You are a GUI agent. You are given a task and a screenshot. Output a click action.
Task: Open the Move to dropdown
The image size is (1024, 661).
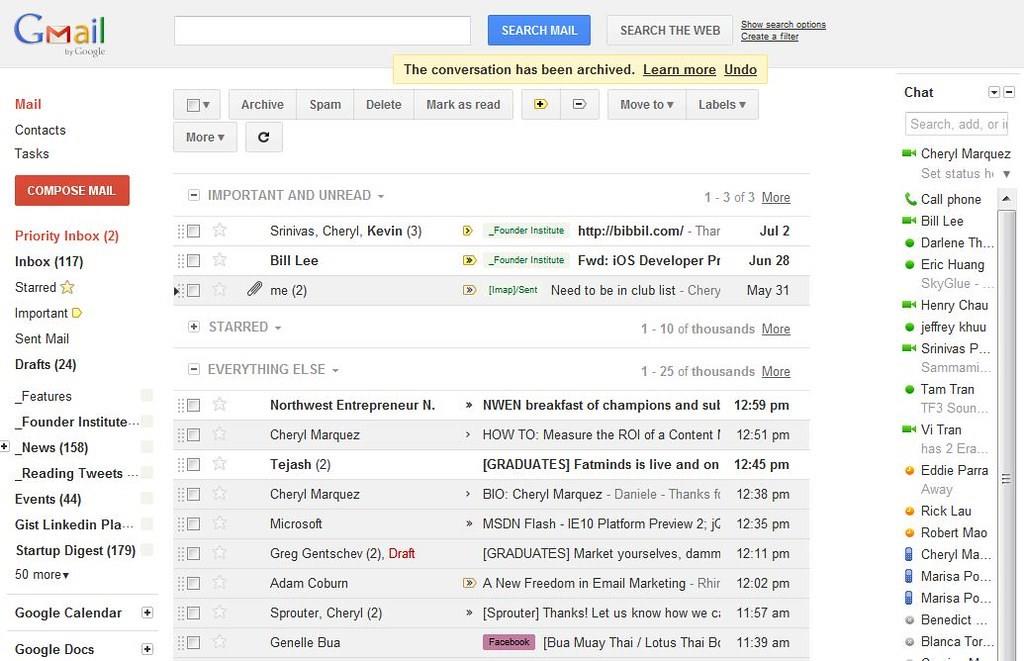646,104
